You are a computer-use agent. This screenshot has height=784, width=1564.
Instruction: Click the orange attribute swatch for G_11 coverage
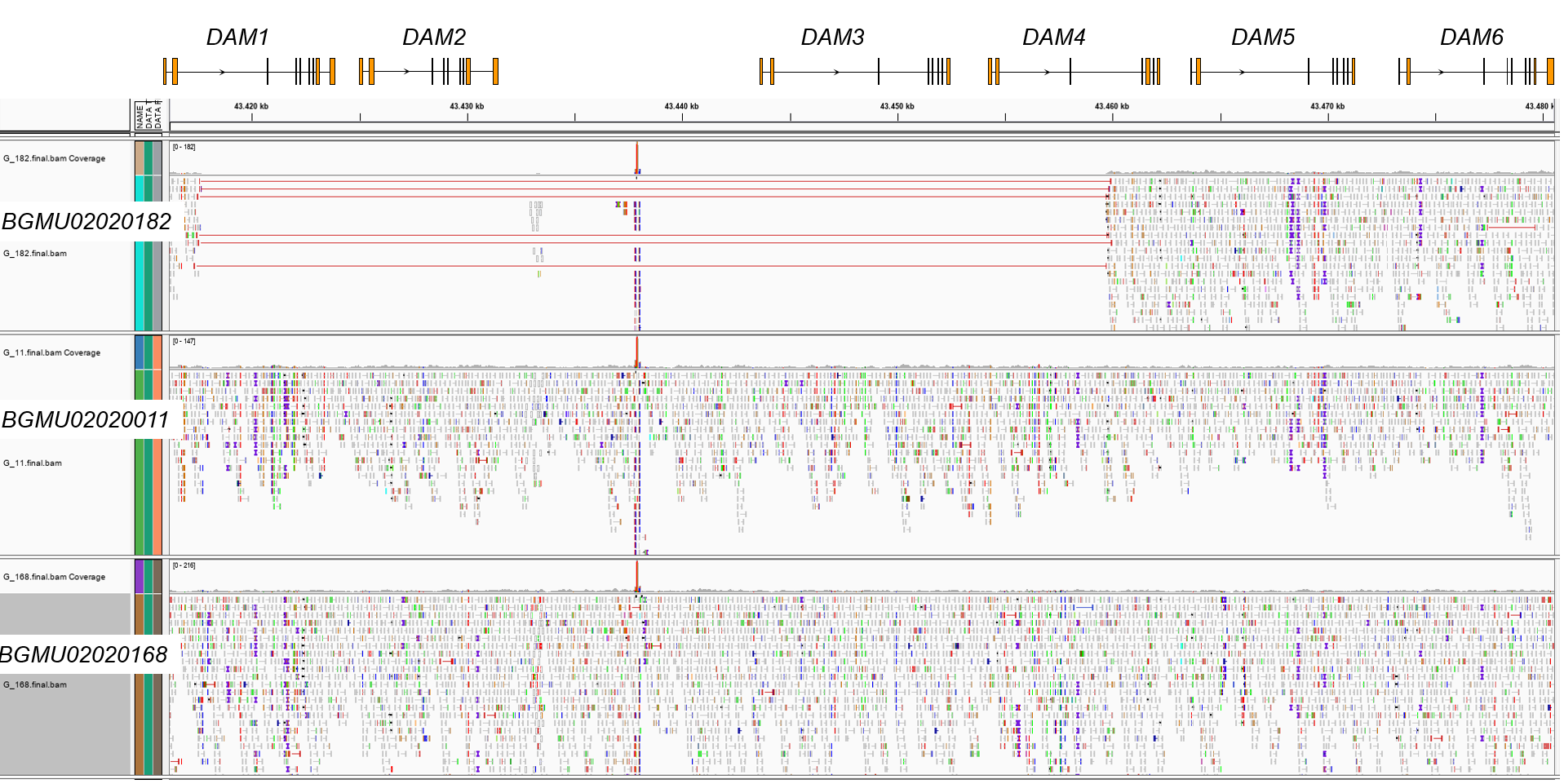(x=157, y=352)
